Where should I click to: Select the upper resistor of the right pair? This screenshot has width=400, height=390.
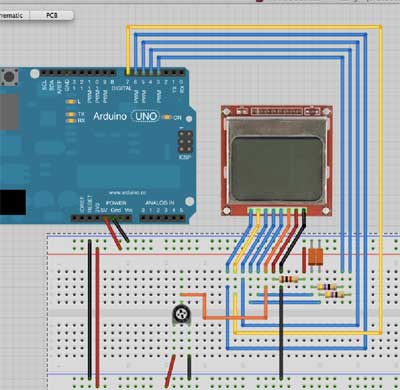pos(328,287)
